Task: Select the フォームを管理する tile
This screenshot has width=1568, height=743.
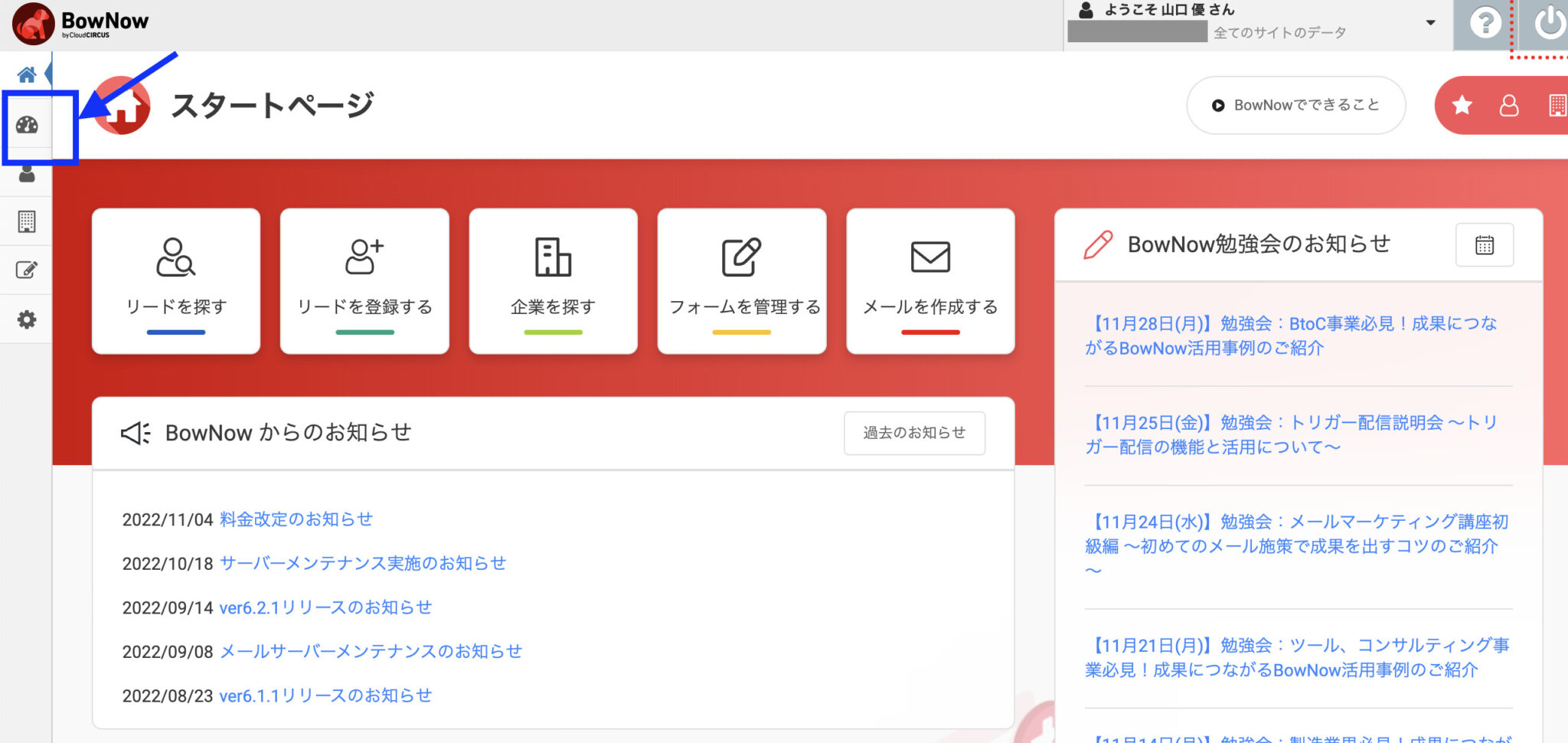Action: pos(741,281)
